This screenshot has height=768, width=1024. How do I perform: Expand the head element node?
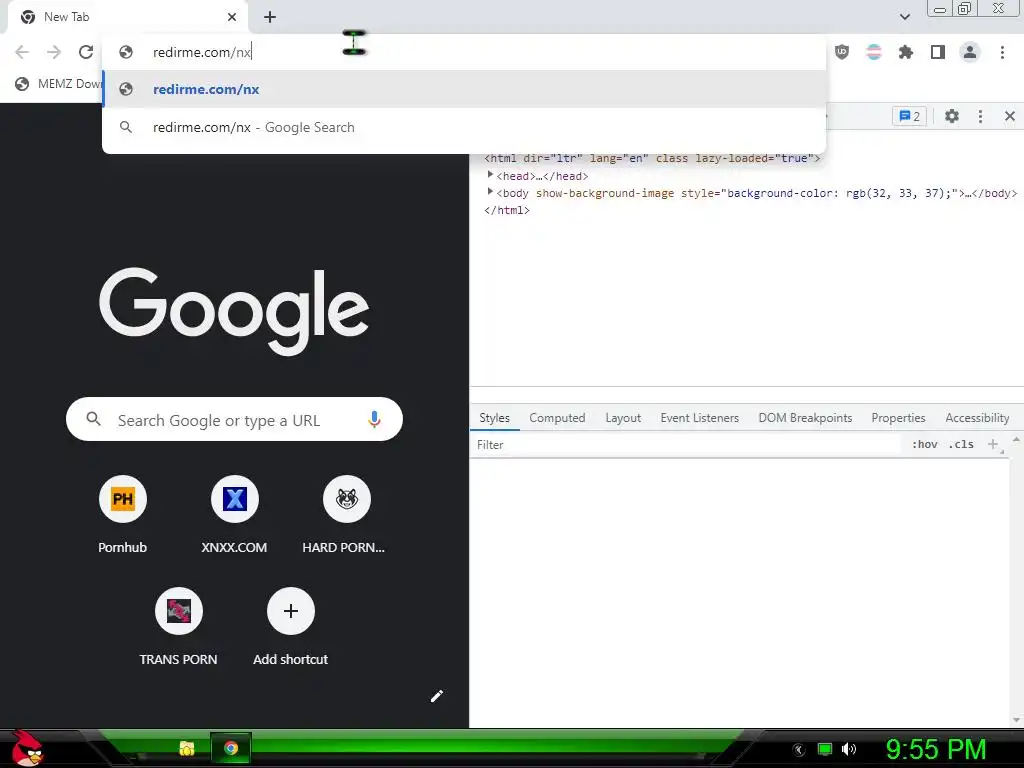tap(490, 175)
